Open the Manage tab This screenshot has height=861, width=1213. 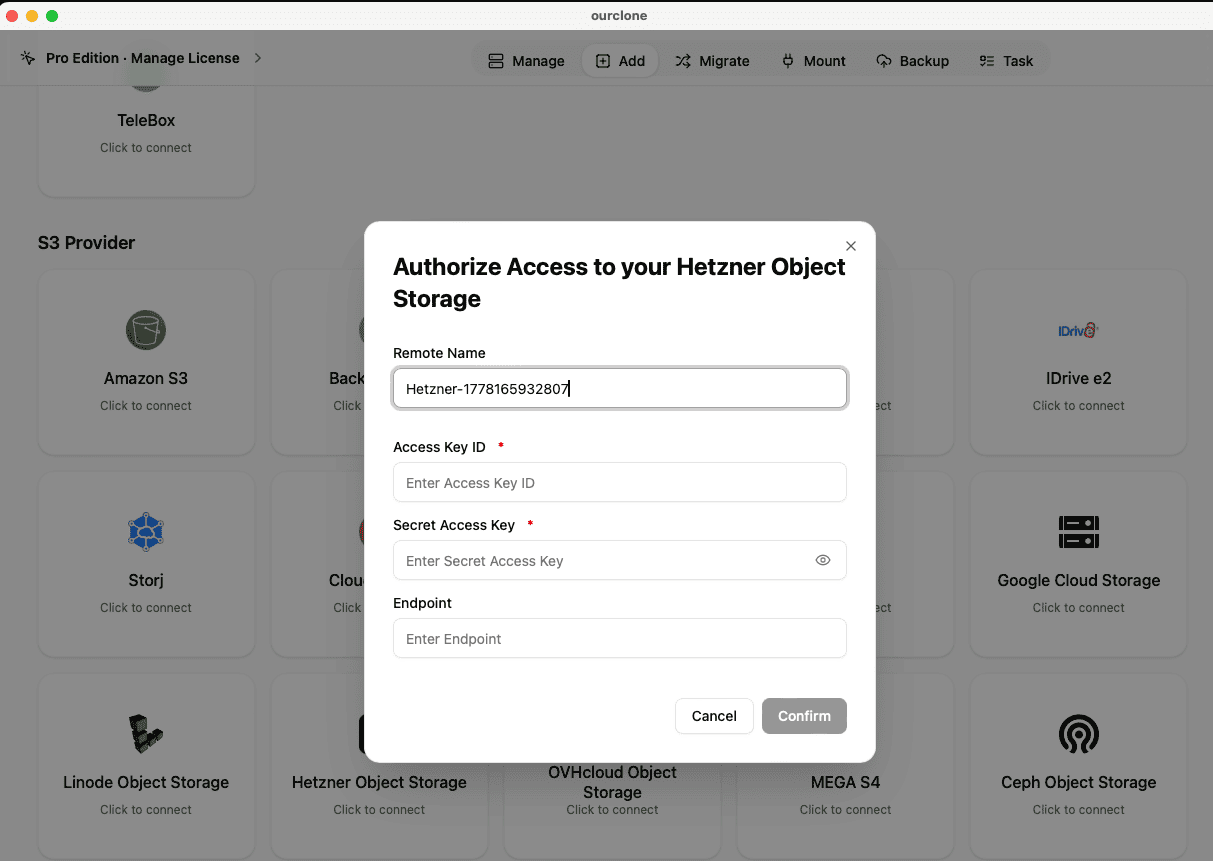pyautogui.click(x=526, y=61)
